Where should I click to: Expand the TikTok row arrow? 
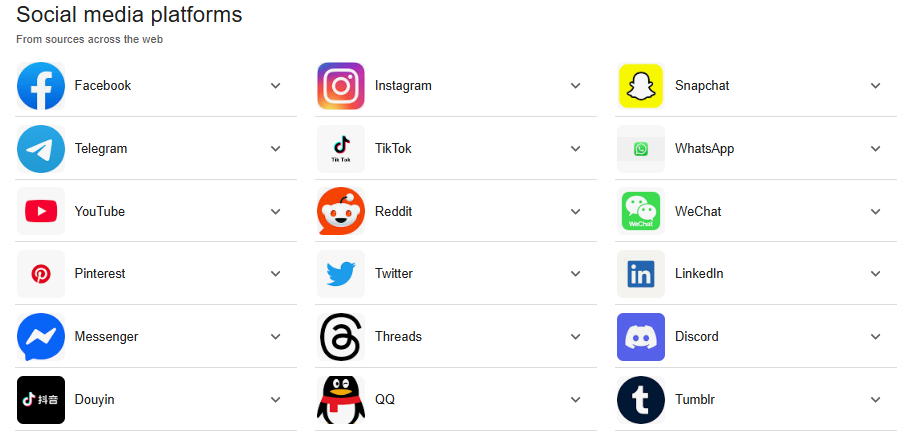click(576, 149)
